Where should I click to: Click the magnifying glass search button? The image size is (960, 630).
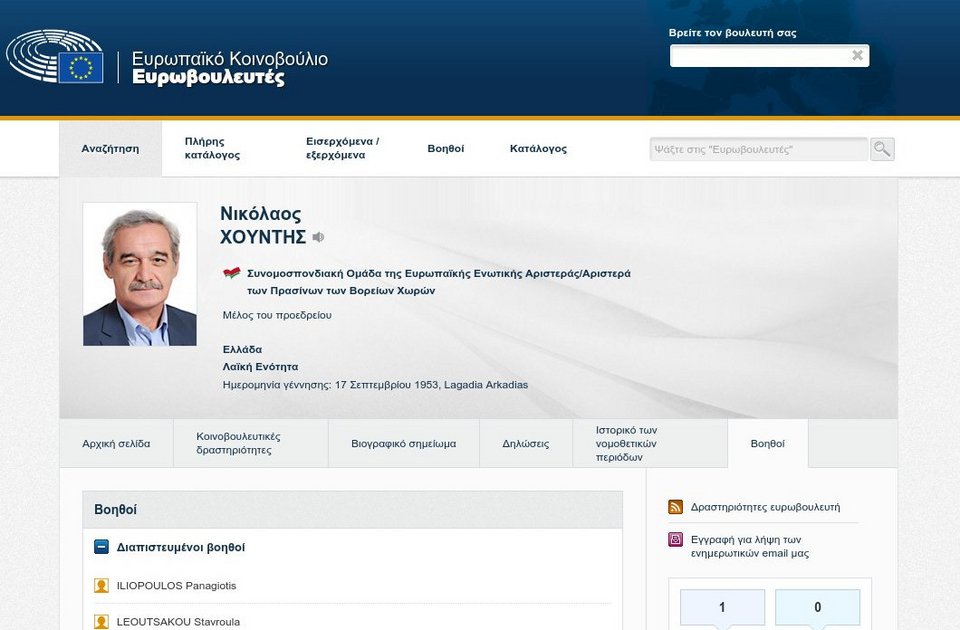click(882, 149)
